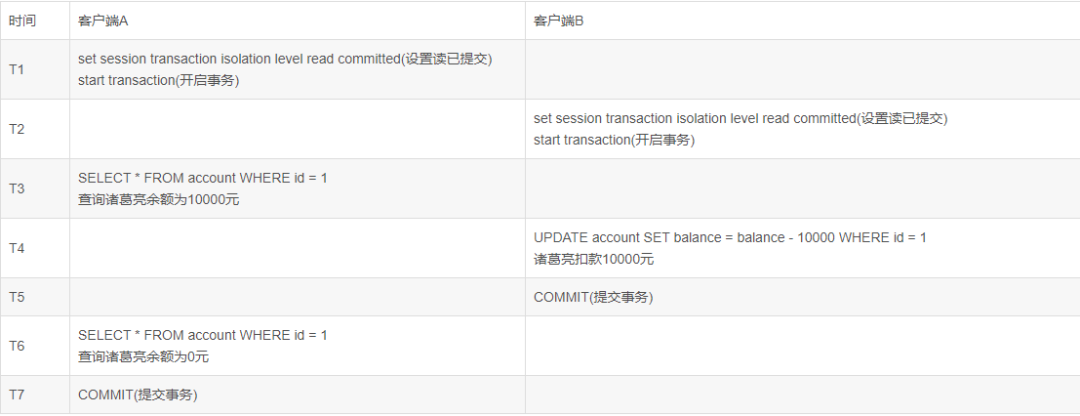The width and height of the screenshot is (1080, 416).
Task: Click the T3 row label
Action: click(x=17, y=188)
